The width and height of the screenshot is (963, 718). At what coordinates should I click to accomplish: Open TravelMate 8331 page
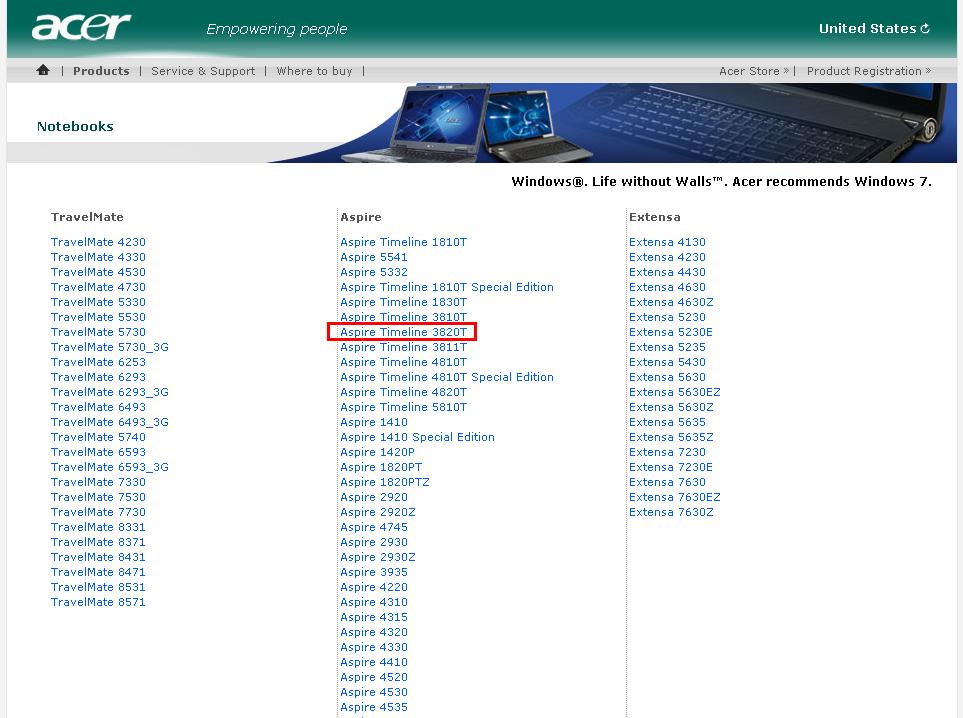[98, 527]
